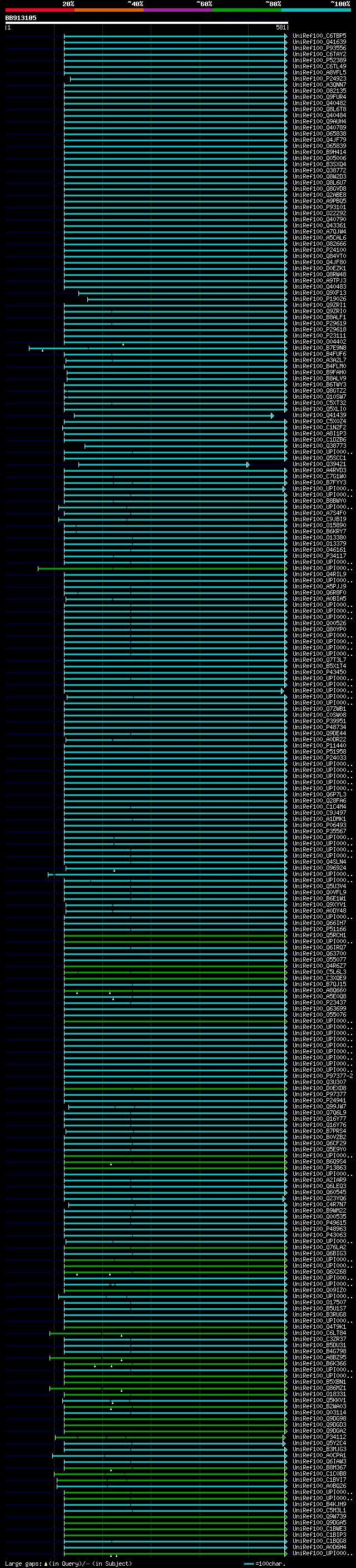The width and height of the screenshot is (356, 1568).
Task: Select the UniRef100_Q38773 label
Action: [319, 446]
